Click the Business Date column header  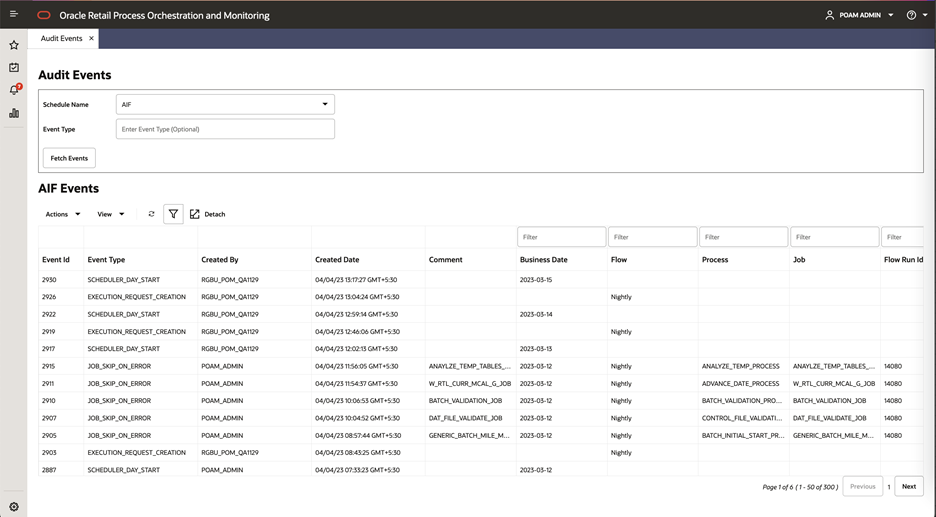543,260
